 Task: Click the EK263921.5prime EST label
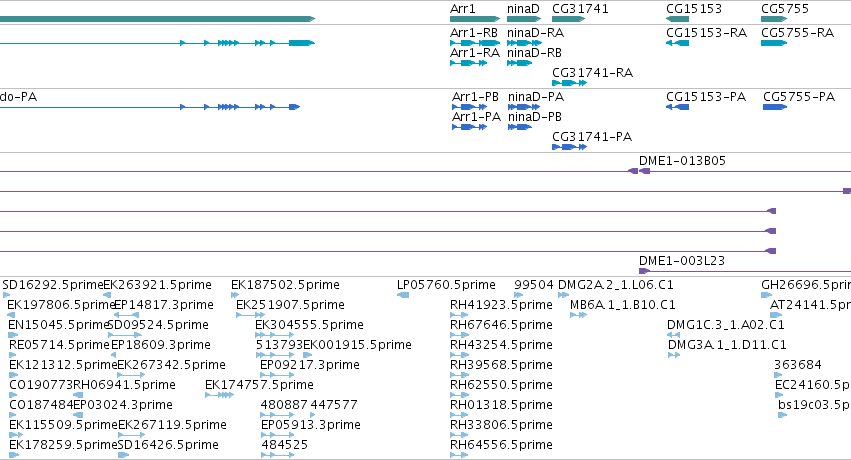click(157, 285)
